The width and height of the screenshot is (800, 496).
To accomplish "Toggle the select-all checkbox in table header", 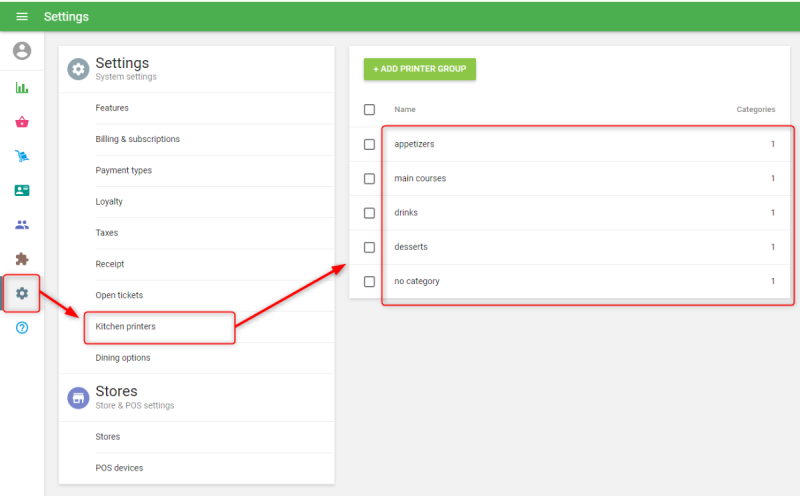I will tap(369, 109).
